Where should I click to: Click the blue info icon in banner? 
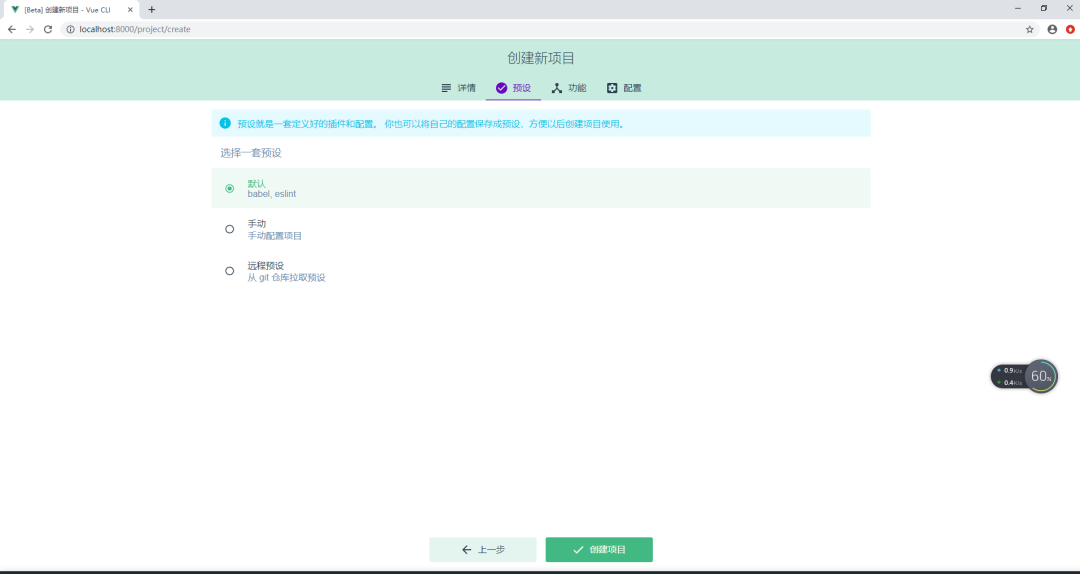tap(225, 123)
